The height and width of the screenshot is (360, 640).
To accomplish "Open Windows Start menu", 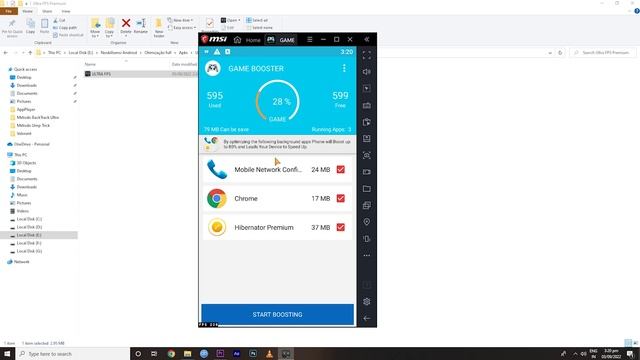I will (x=7, y=354).
